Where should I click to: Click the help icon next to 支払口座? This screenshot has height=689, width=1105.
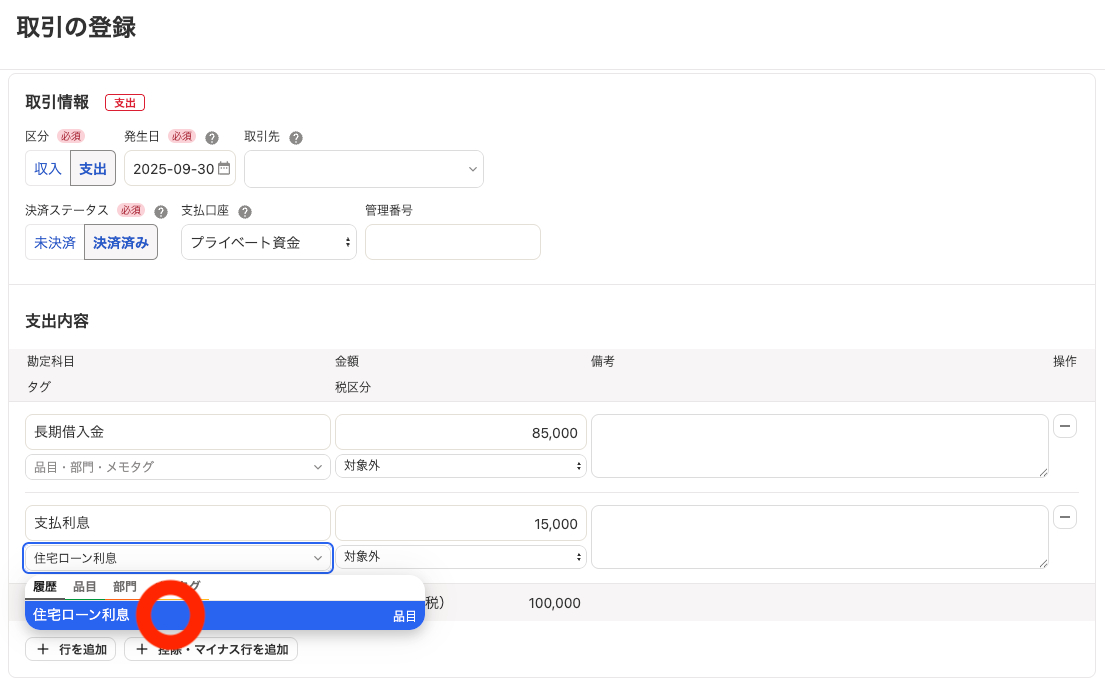(245, 212)
